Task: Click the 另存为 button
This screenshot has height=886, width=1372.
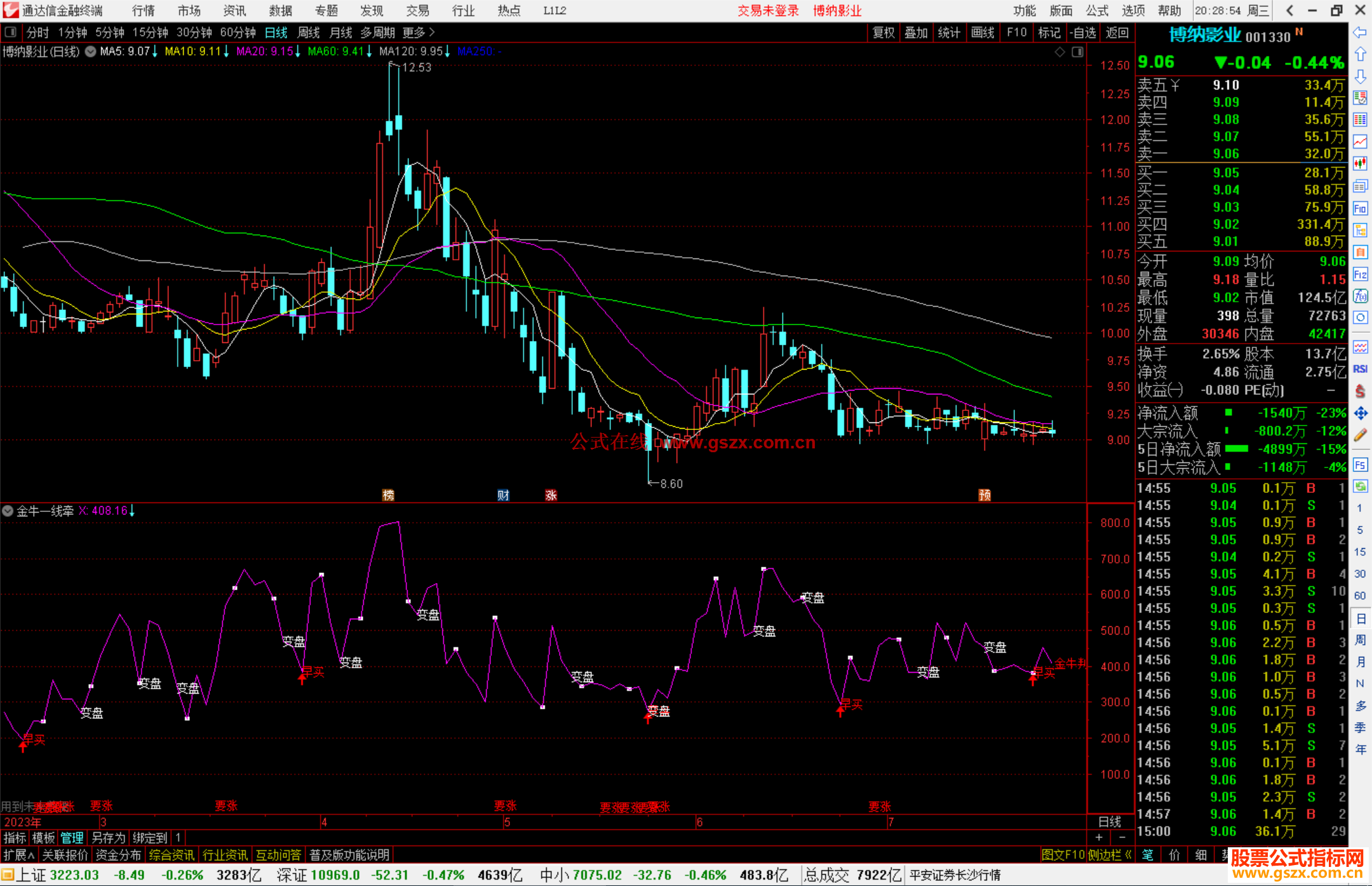Action: pos(108,838)
